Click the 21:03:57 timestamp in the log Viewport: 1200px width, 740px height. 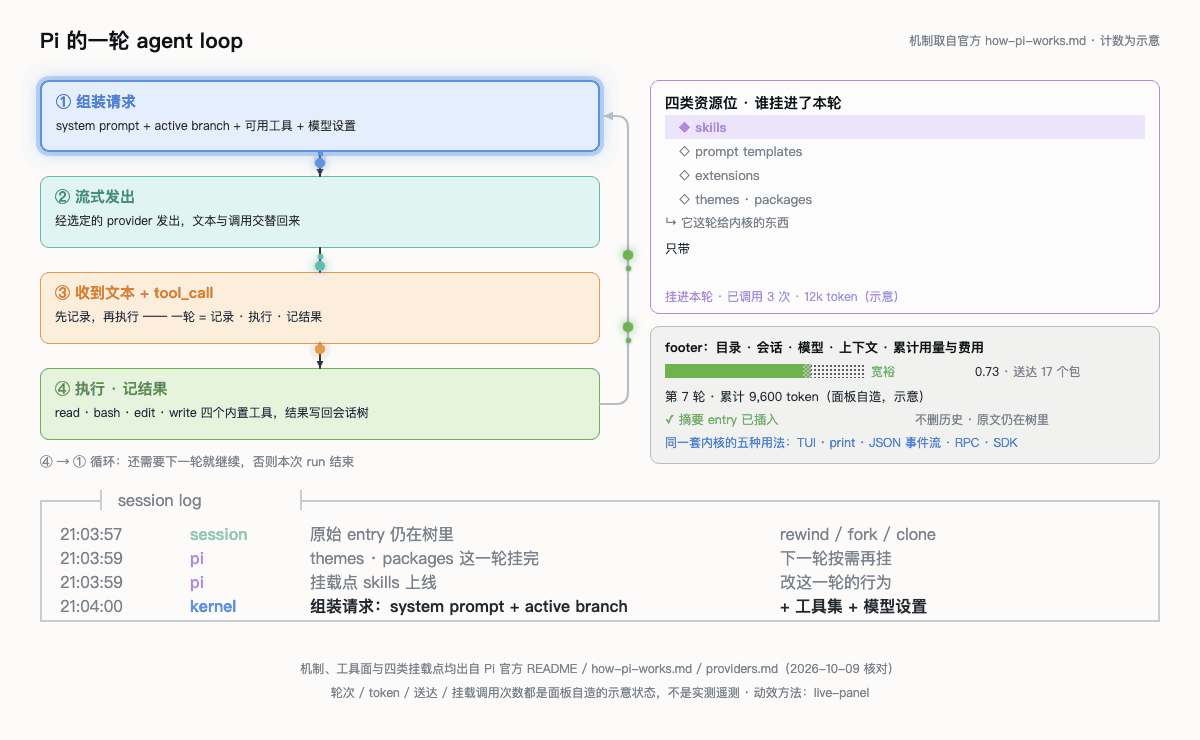pos(91,535)
